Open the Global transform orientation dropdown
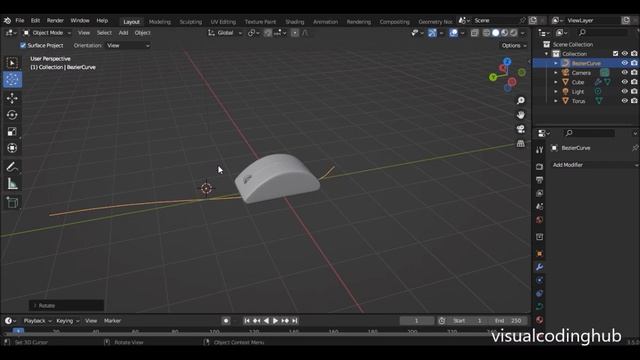 click(x=225, y=33)
